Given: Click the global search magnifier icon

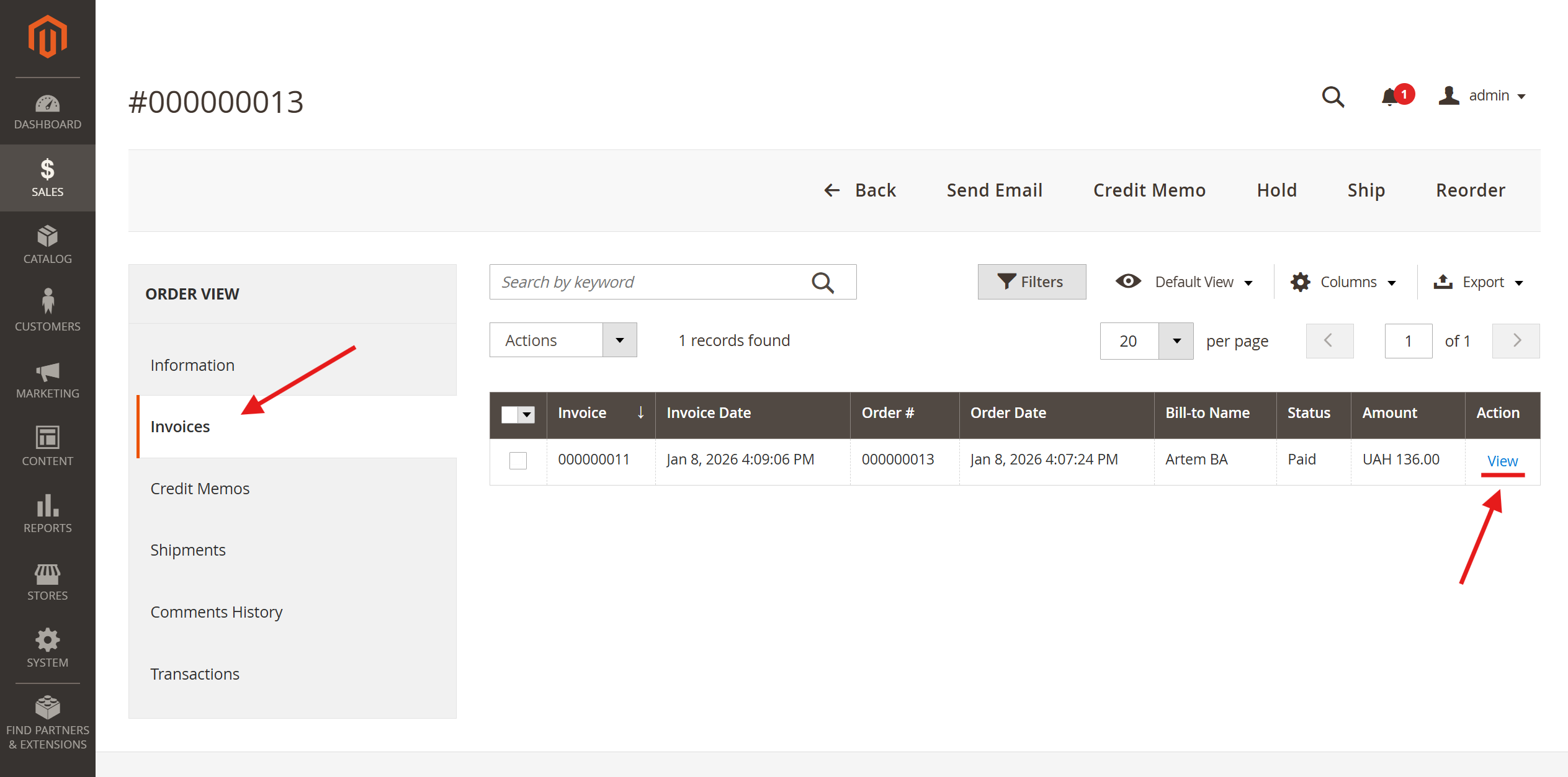Looking at the screenshot, I should point(1332,97).
